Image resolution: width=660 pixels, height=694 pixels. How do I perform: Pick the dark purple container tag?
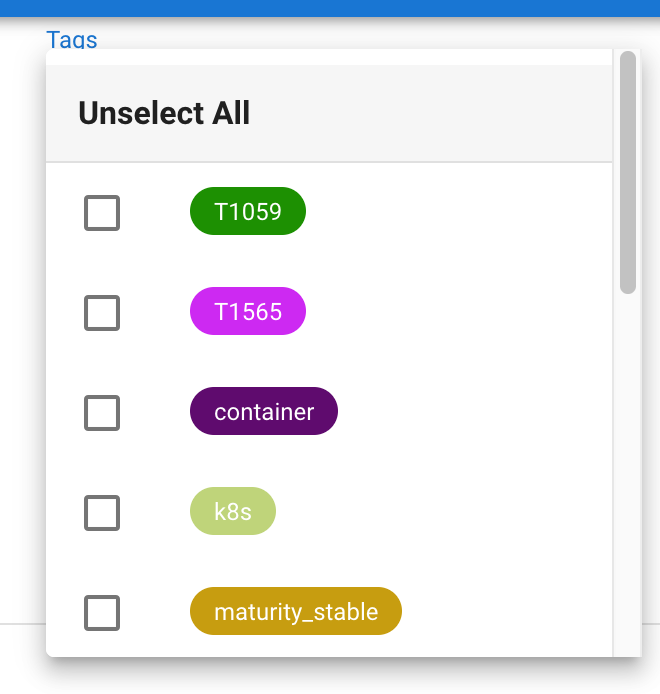pyautogui.click(x=264, y=411)
